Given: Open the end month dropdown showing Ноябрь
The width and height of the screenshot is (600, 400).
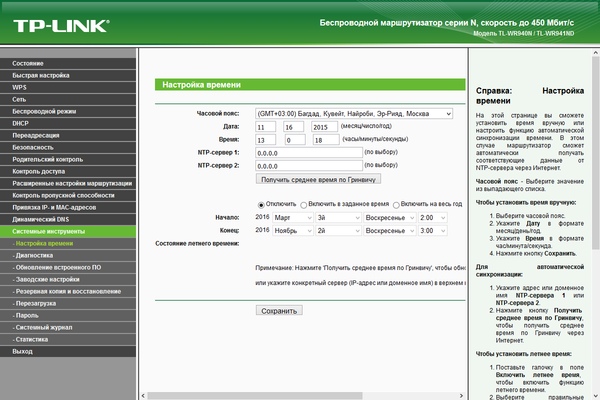Looking at the screenshot, I should pos(293,230).
